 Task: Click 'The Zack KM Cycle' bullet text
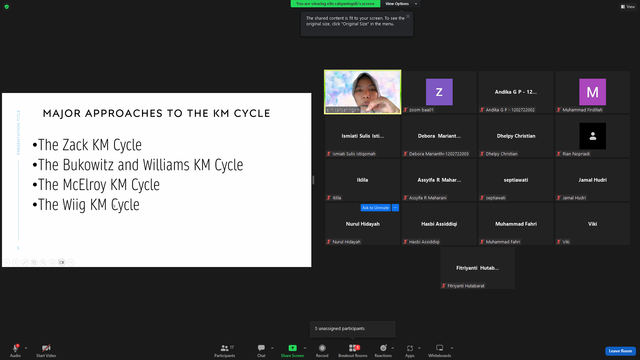click(x=90, y=145)
